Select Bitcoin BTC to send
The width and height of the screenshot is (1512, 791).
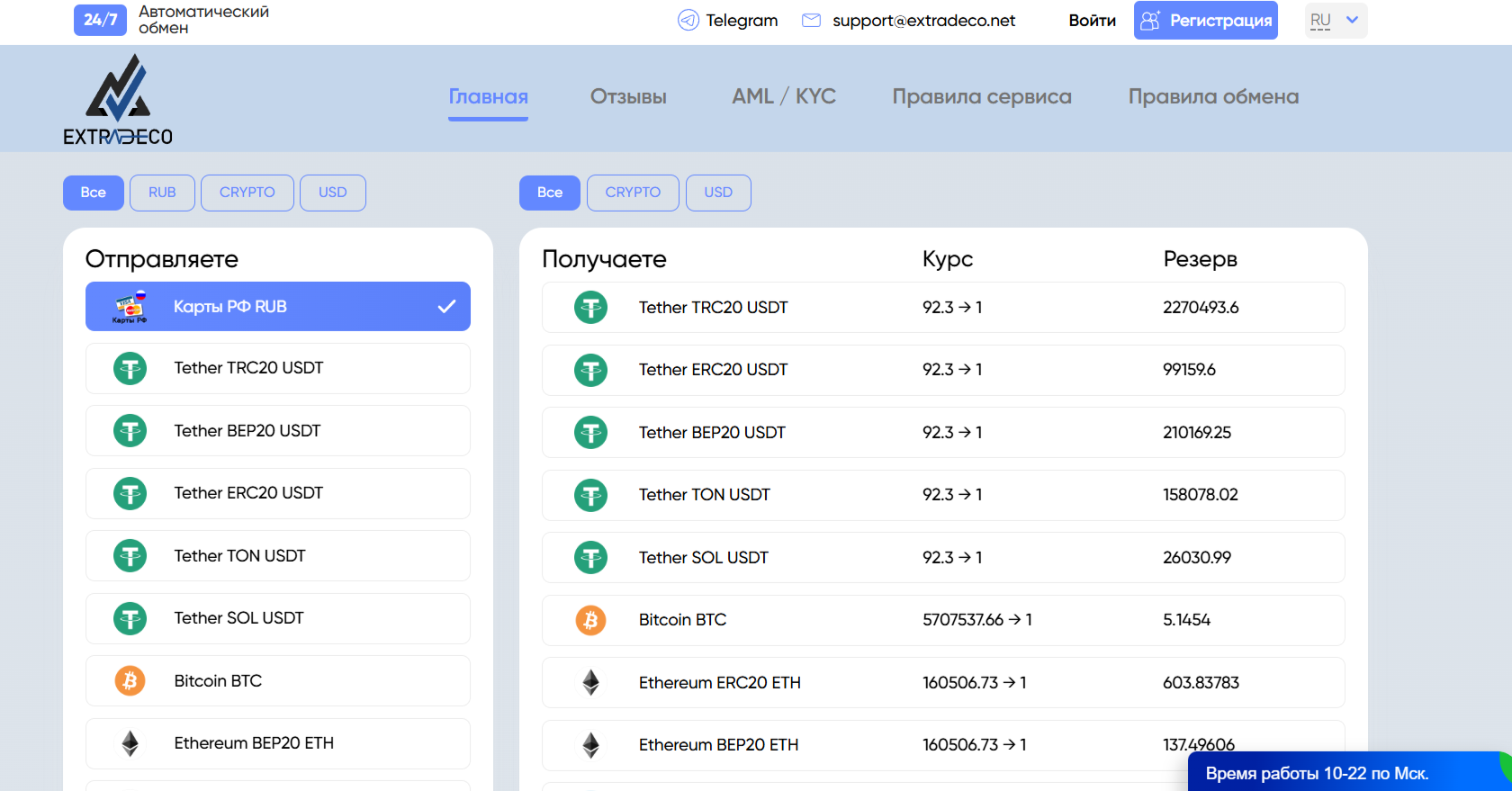coord(278,681)
